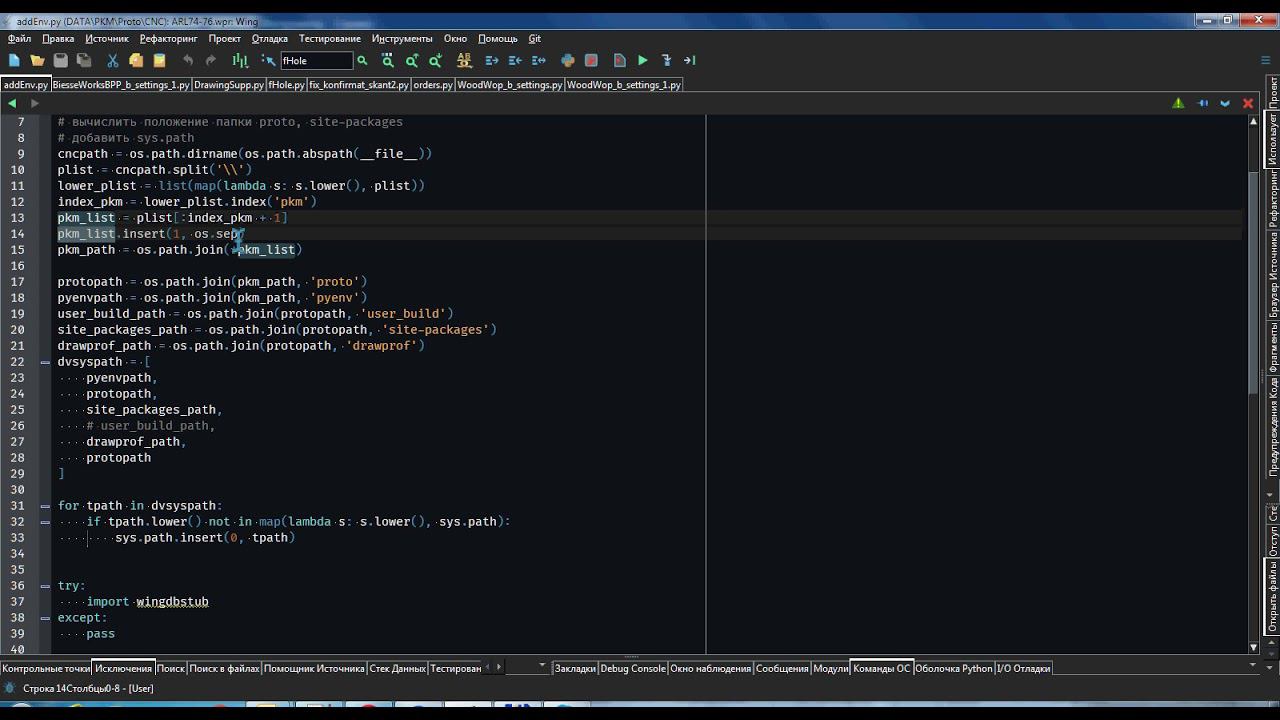
Task: Redo the last undone edit
Action: pos(211,60)
